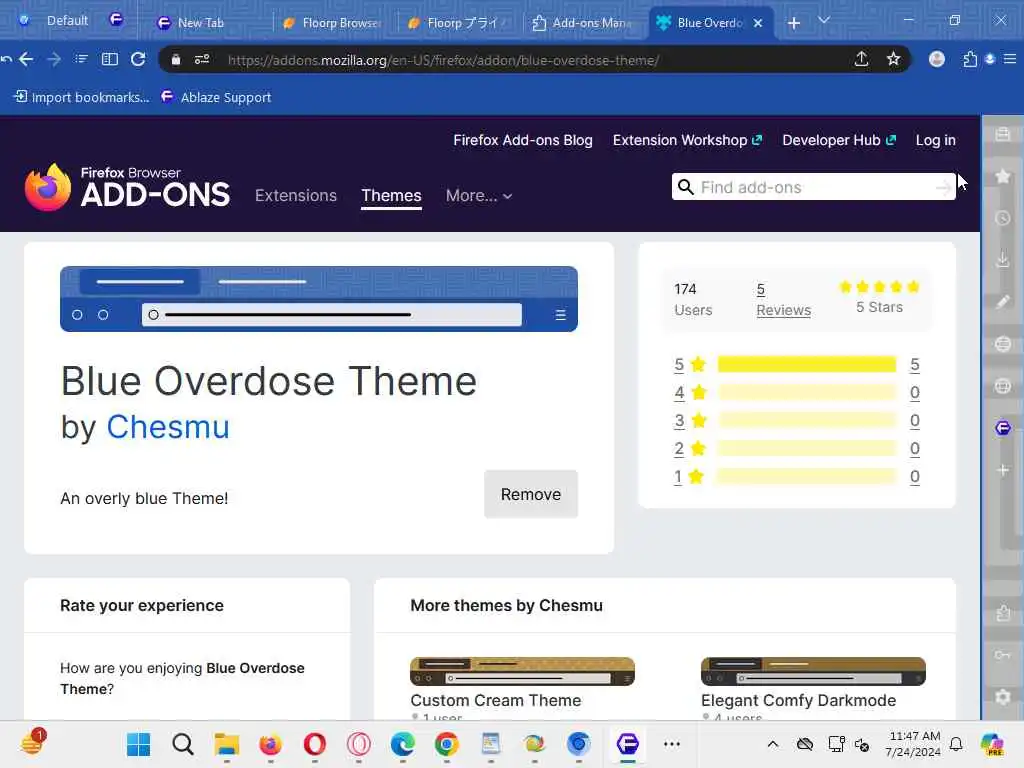
Task: Click the search submit arrow in Find add-ons
Action: 944,187
